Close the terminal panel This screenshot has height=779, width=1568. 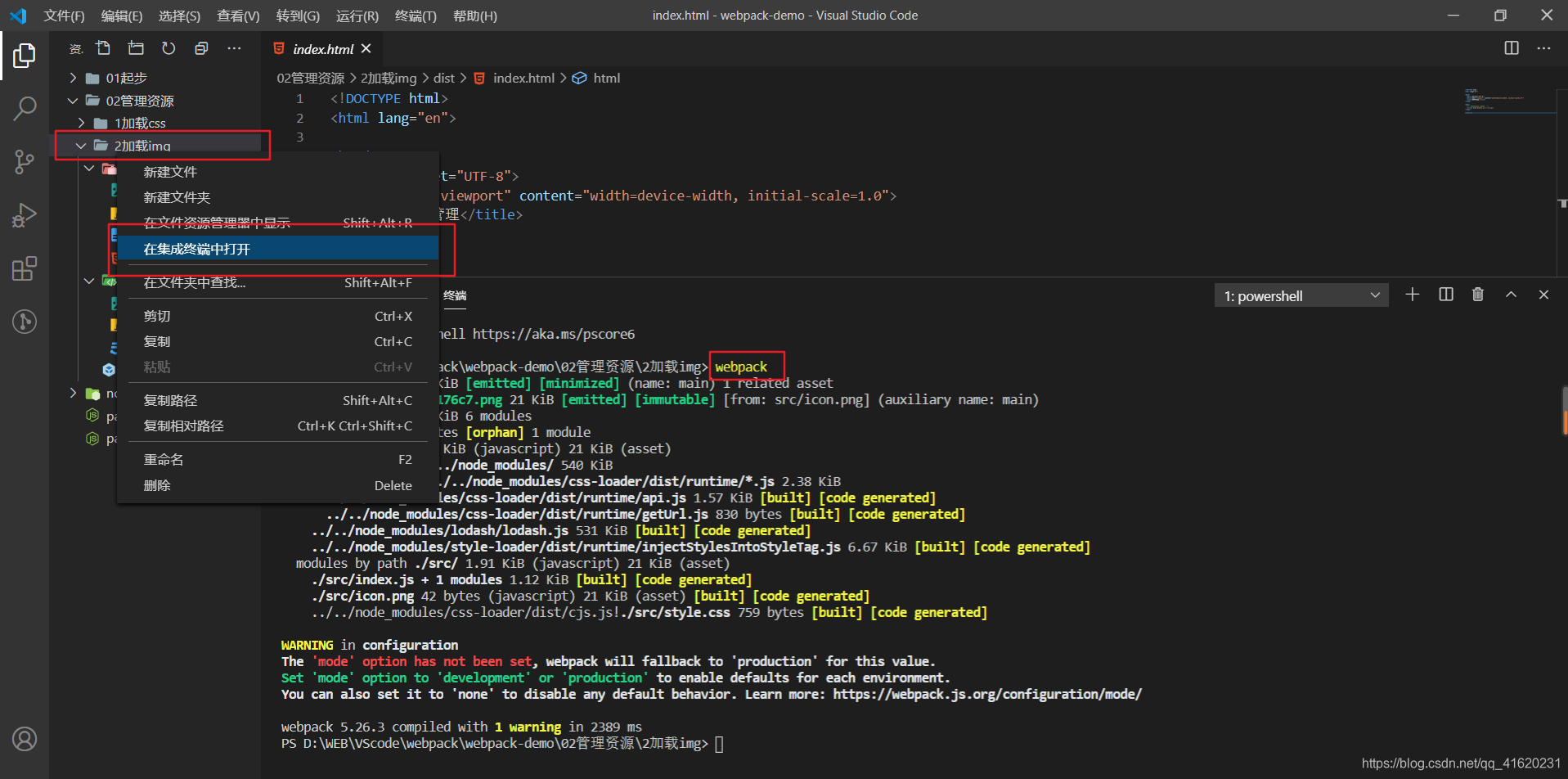pos(1543,295)
